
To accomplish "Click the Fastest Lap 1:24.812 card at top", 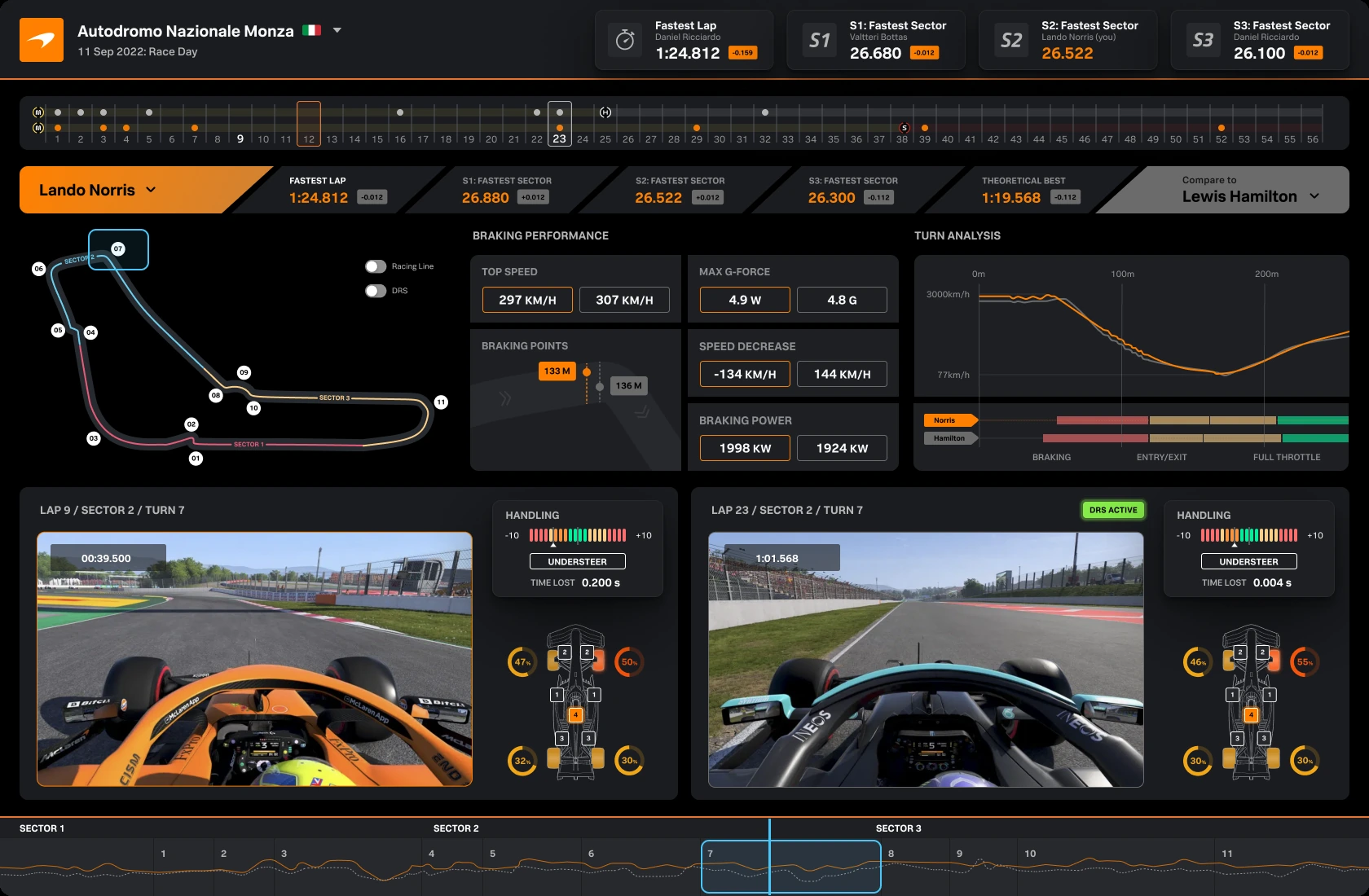I will point(684,40).
